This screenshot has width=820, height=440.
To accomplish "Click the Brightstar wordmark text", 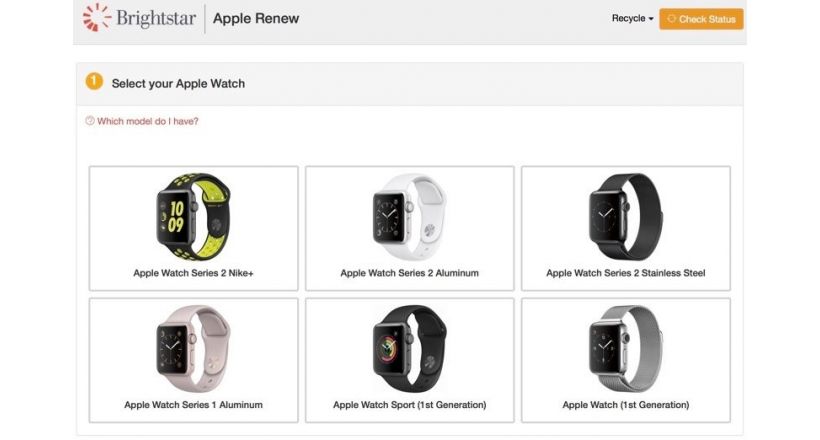I will pos(156,18).
